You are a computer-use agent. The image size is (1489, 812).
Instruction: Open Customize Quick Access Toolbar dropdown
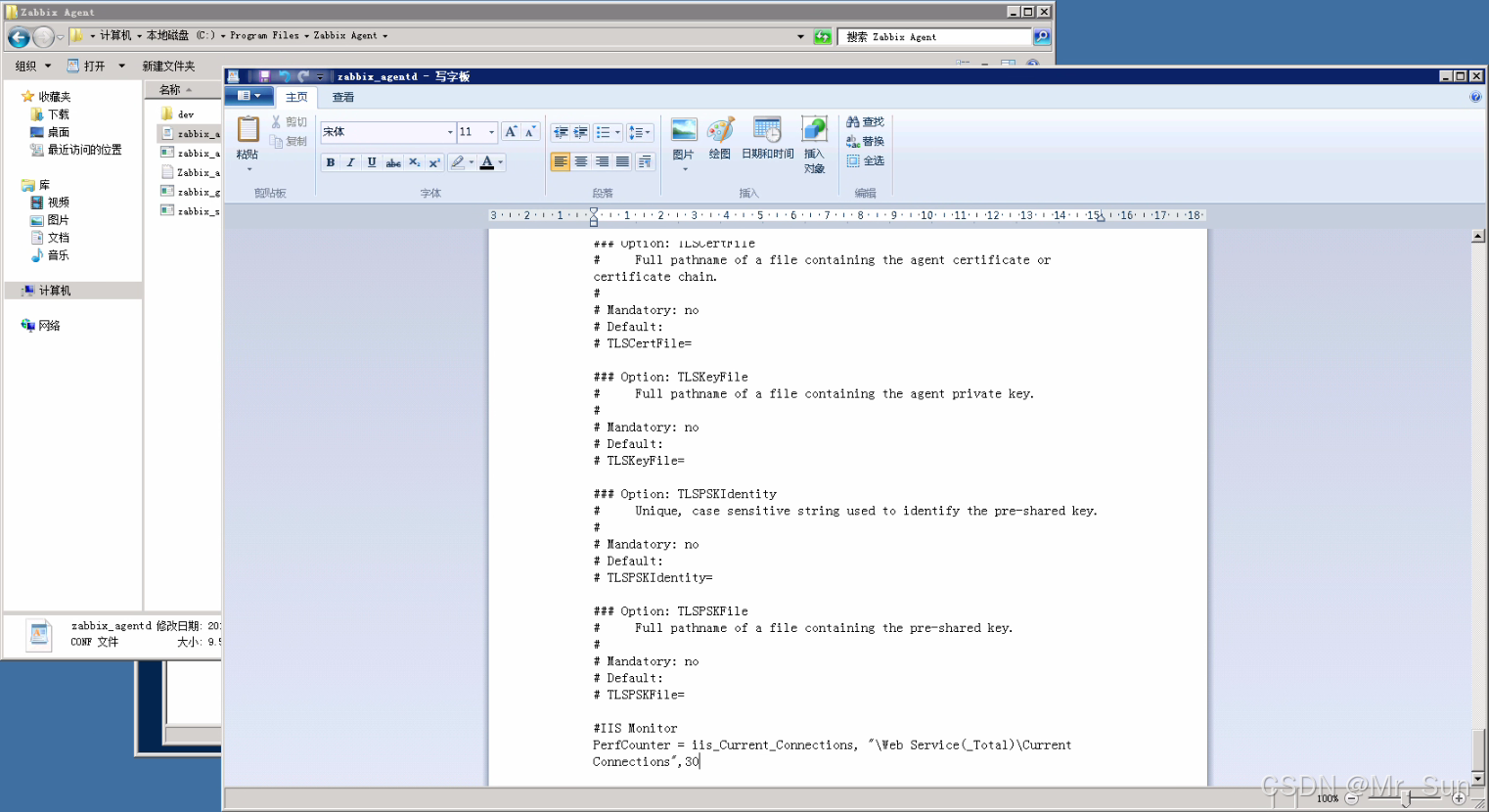click(320, 76)
